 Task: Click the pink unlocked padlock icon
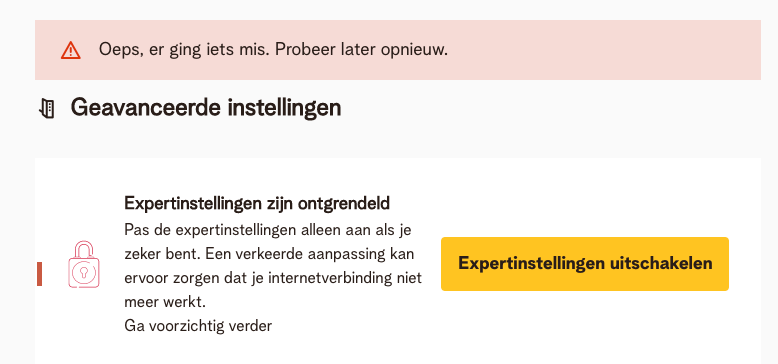83,264
